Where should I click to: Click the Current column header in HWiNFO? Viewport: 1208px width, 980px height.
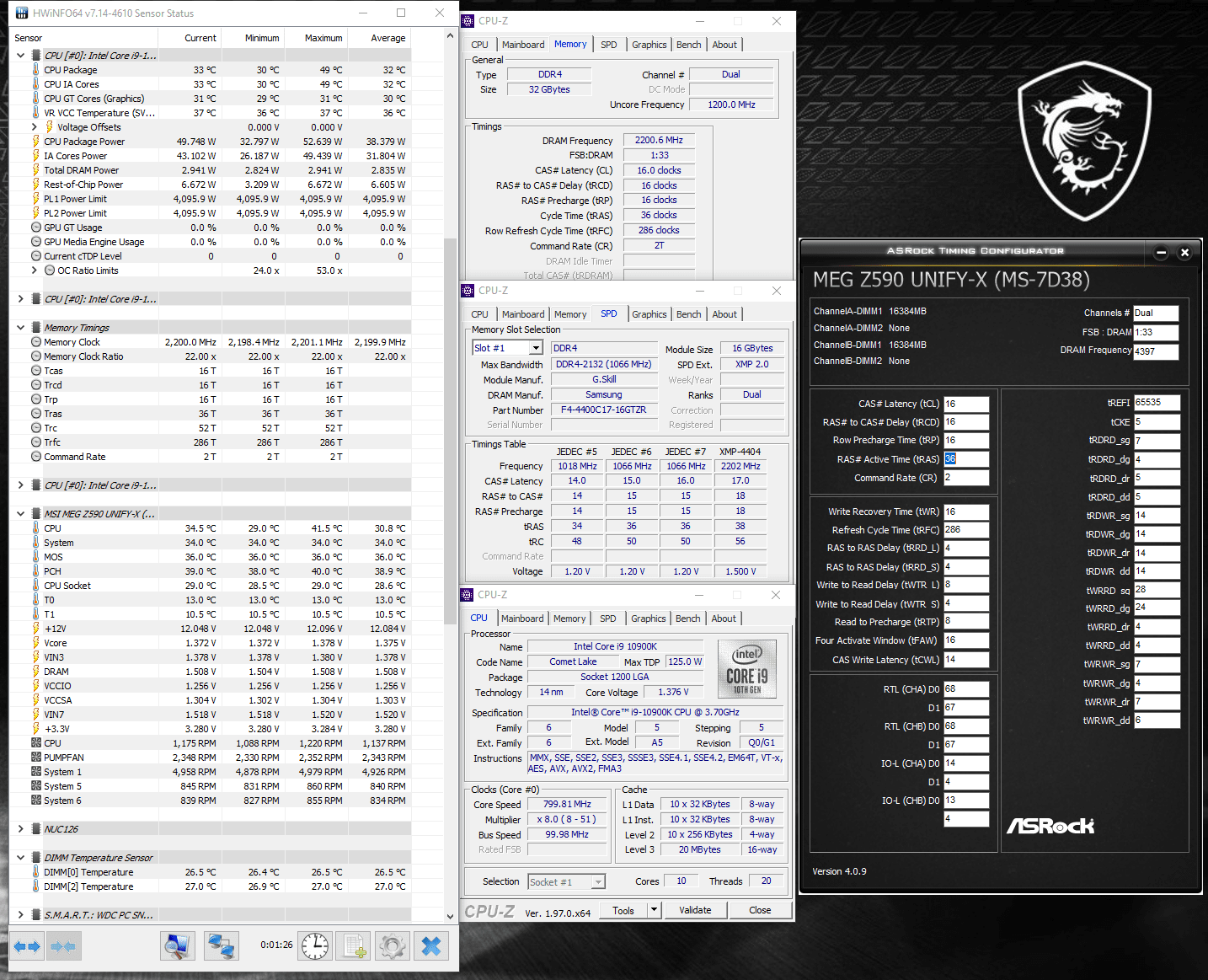click(x=200, y=38)
